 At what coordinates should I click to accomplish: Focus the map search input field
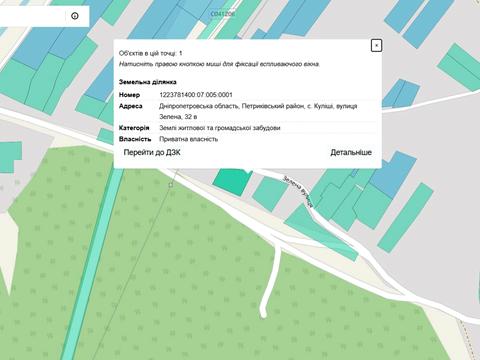(x=32, y=16)
